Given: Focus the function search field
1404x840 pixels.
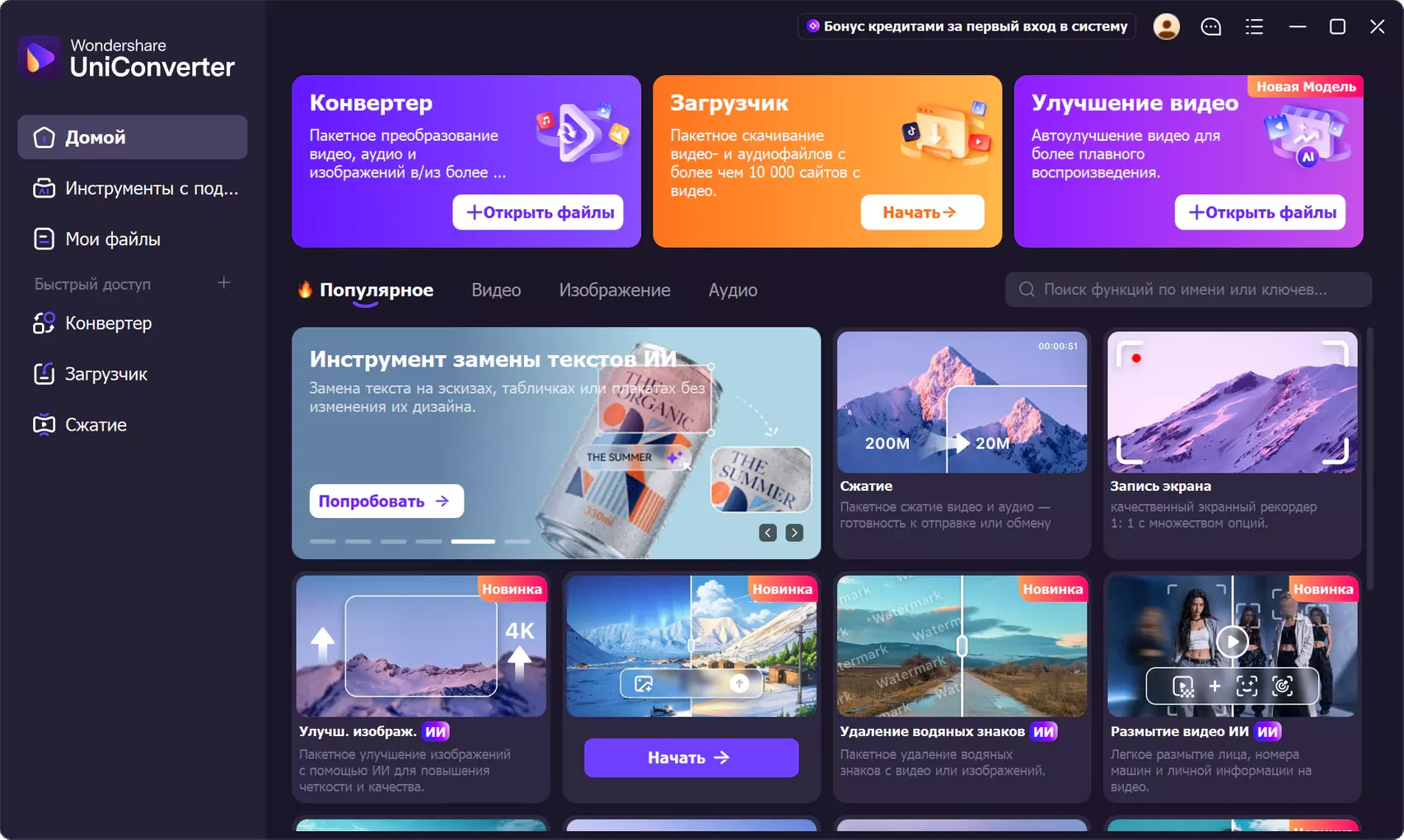Looking at the screenshot, I should pyautogui.click(x=1188, y=290).
